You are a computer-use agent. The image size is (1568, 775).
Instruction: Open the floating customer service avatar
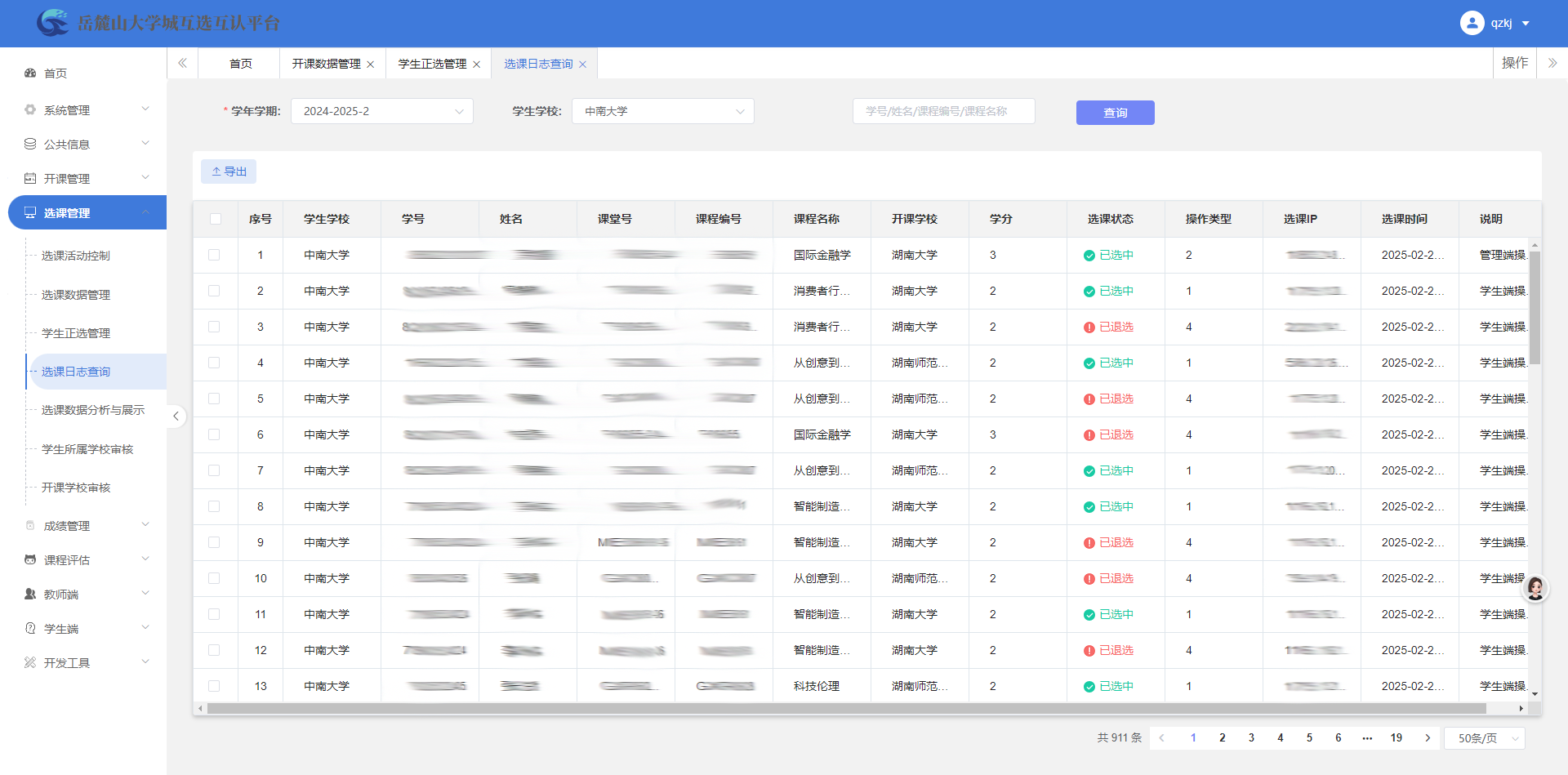coord(1535,588)
